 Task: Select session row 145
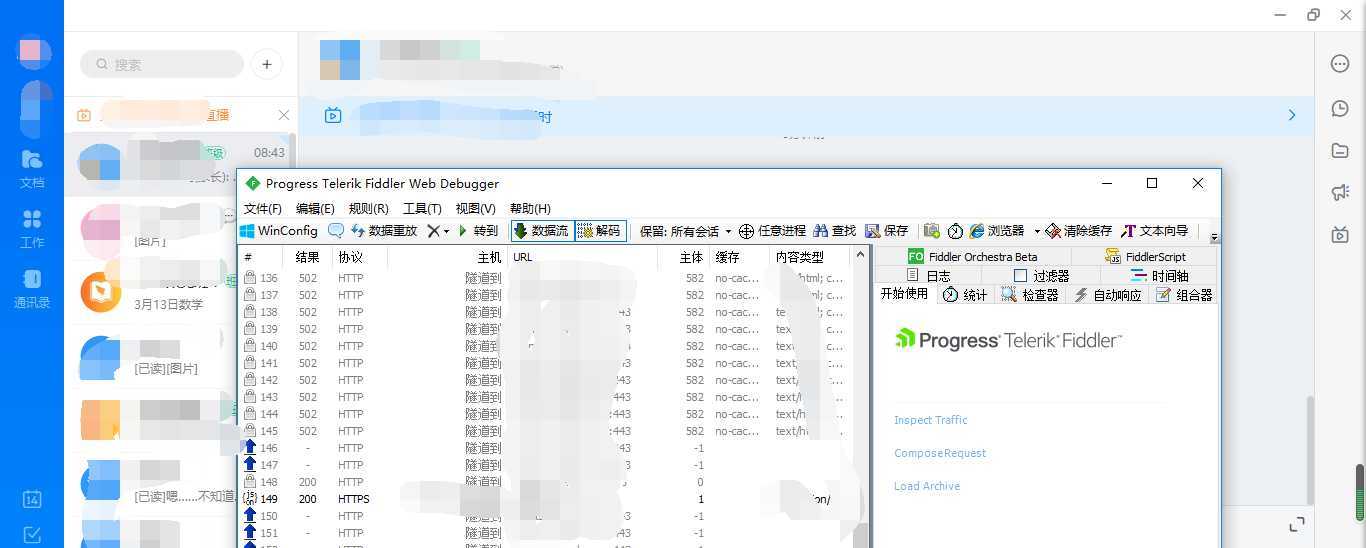tap(545, 431)
